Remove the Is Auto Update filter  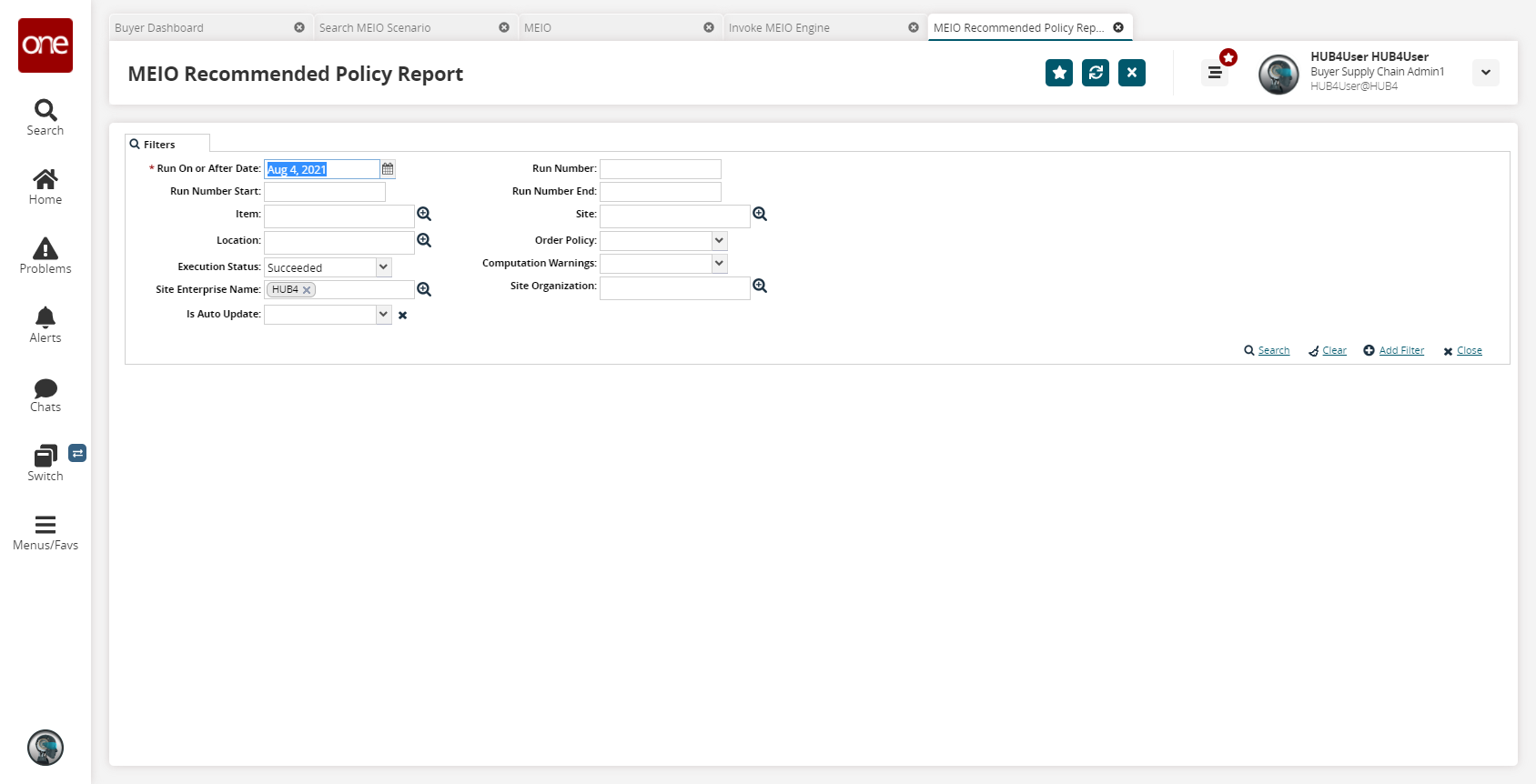402,316
